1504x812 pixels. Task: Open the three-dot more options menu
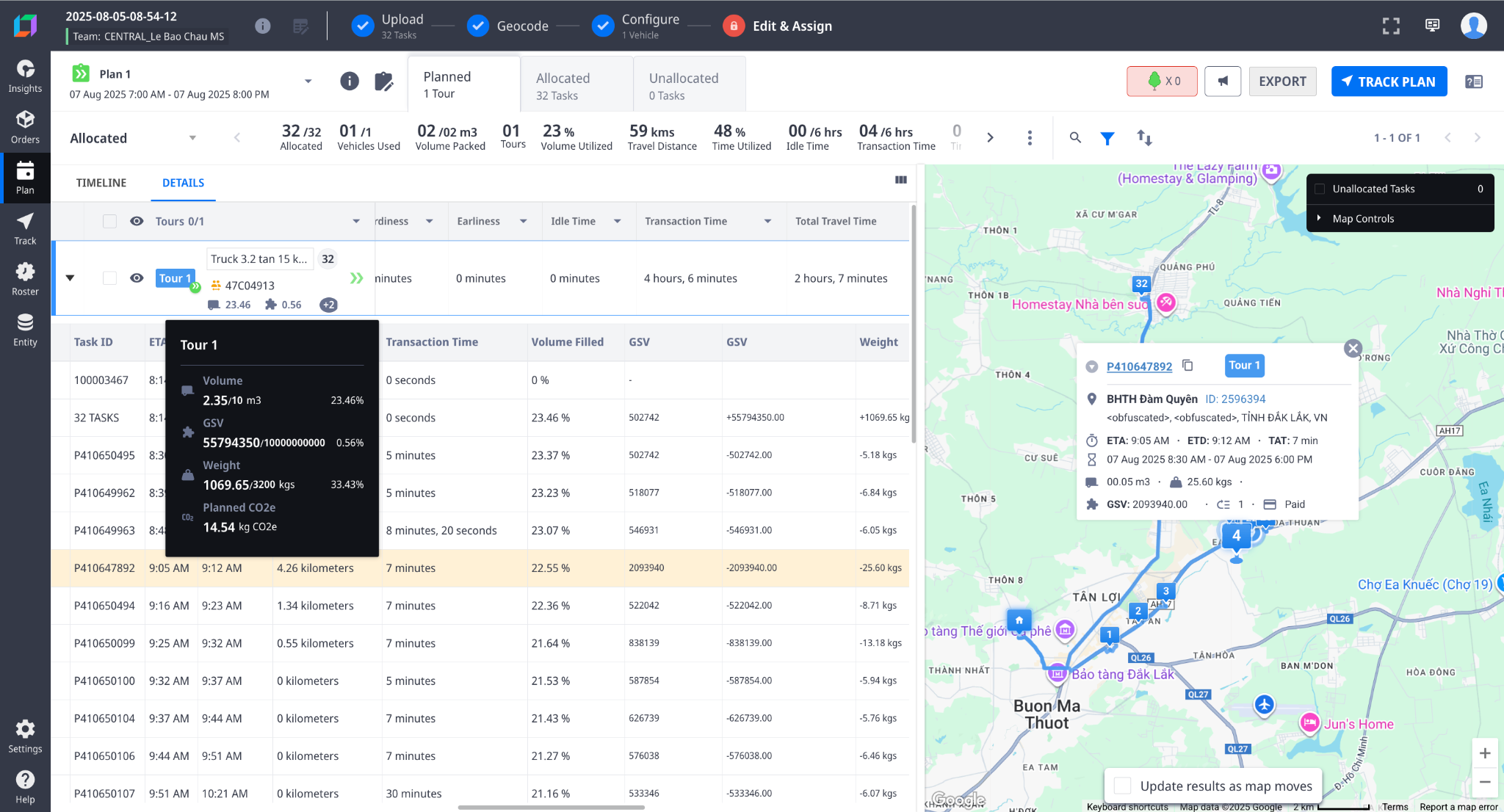(1030, 137)
